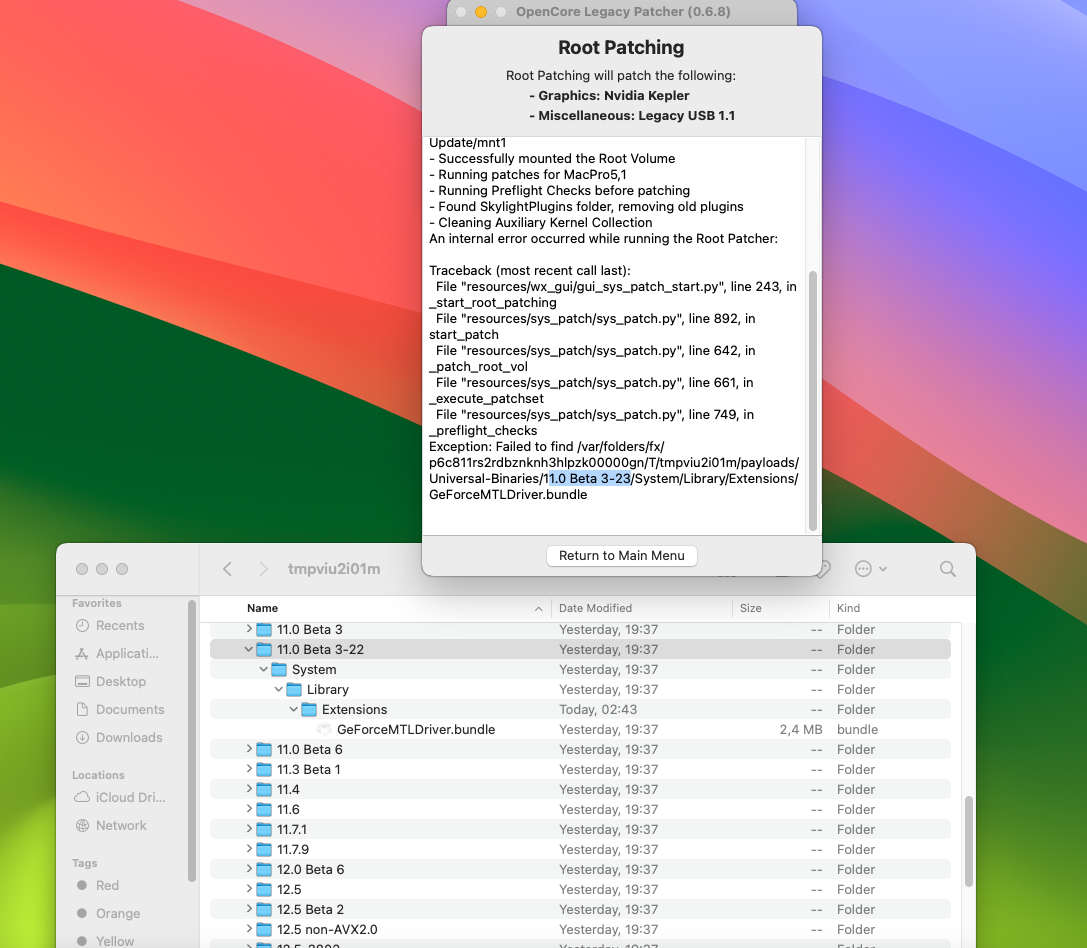Go back in Finder window
Viewport: 1087px width, 948px height.
227,569
